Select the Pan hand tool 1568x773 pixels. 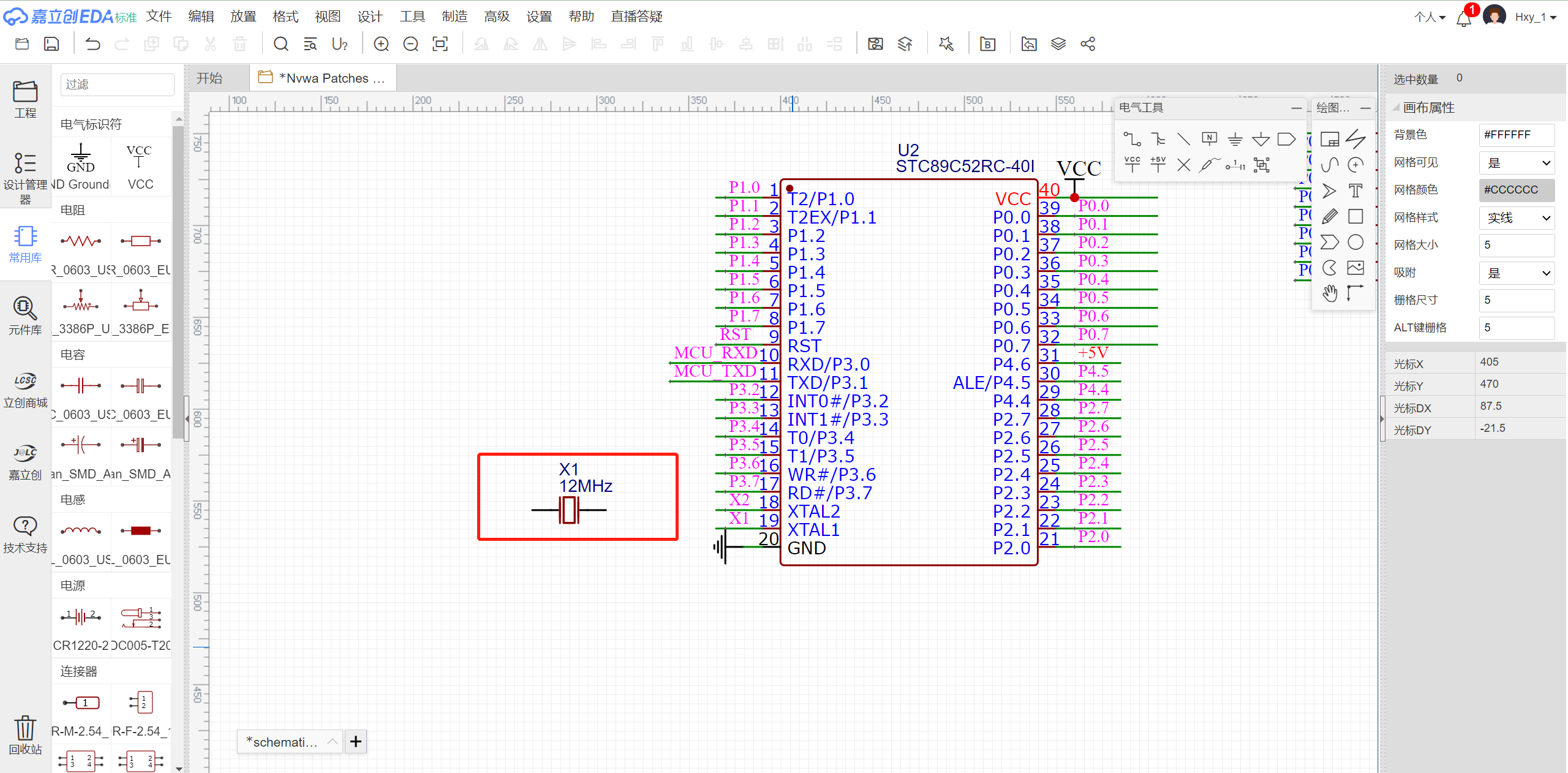(1329, 293)
